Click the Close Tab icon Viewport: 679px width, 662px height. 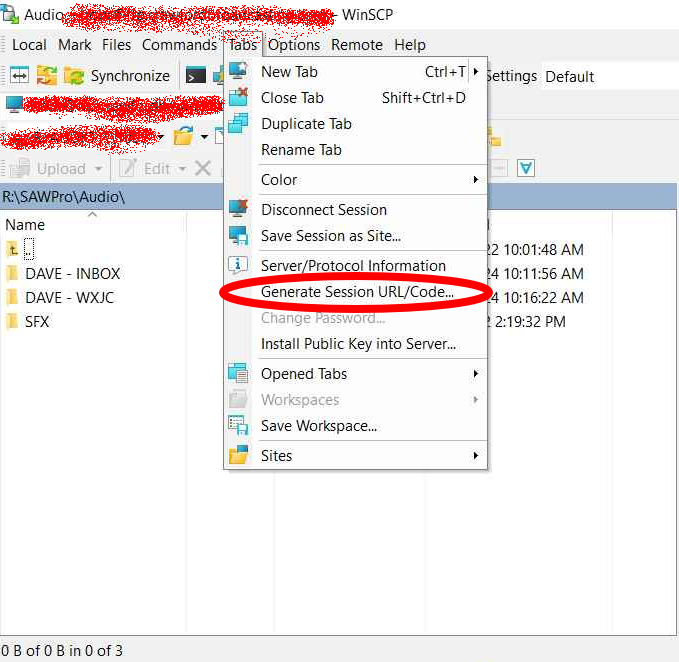coord(238,97)
